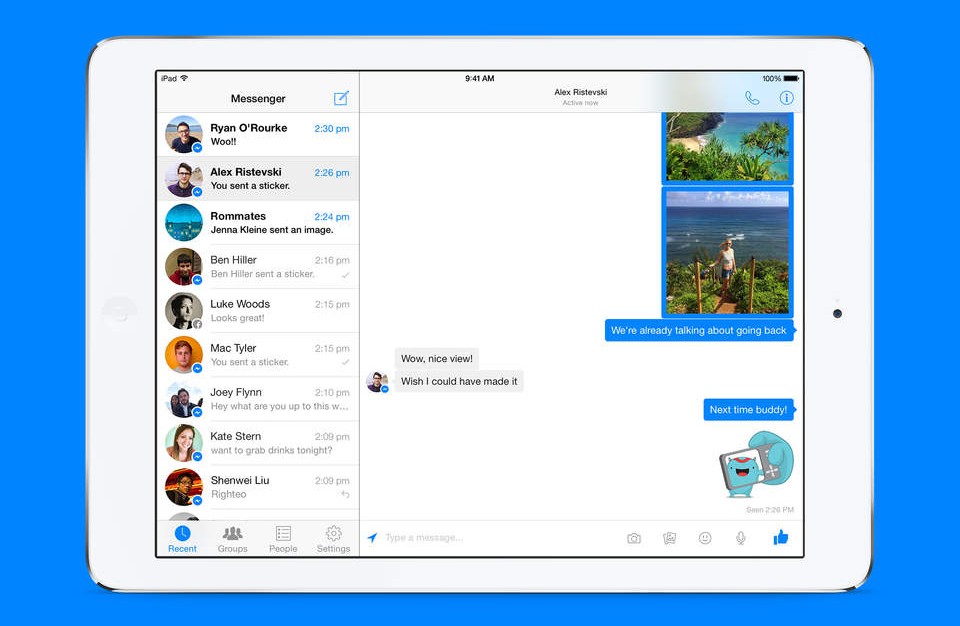Open Mac Tyler conversation
Viewport: 960px width, 626px height.
pyautogui.click(x=258, y=355)
